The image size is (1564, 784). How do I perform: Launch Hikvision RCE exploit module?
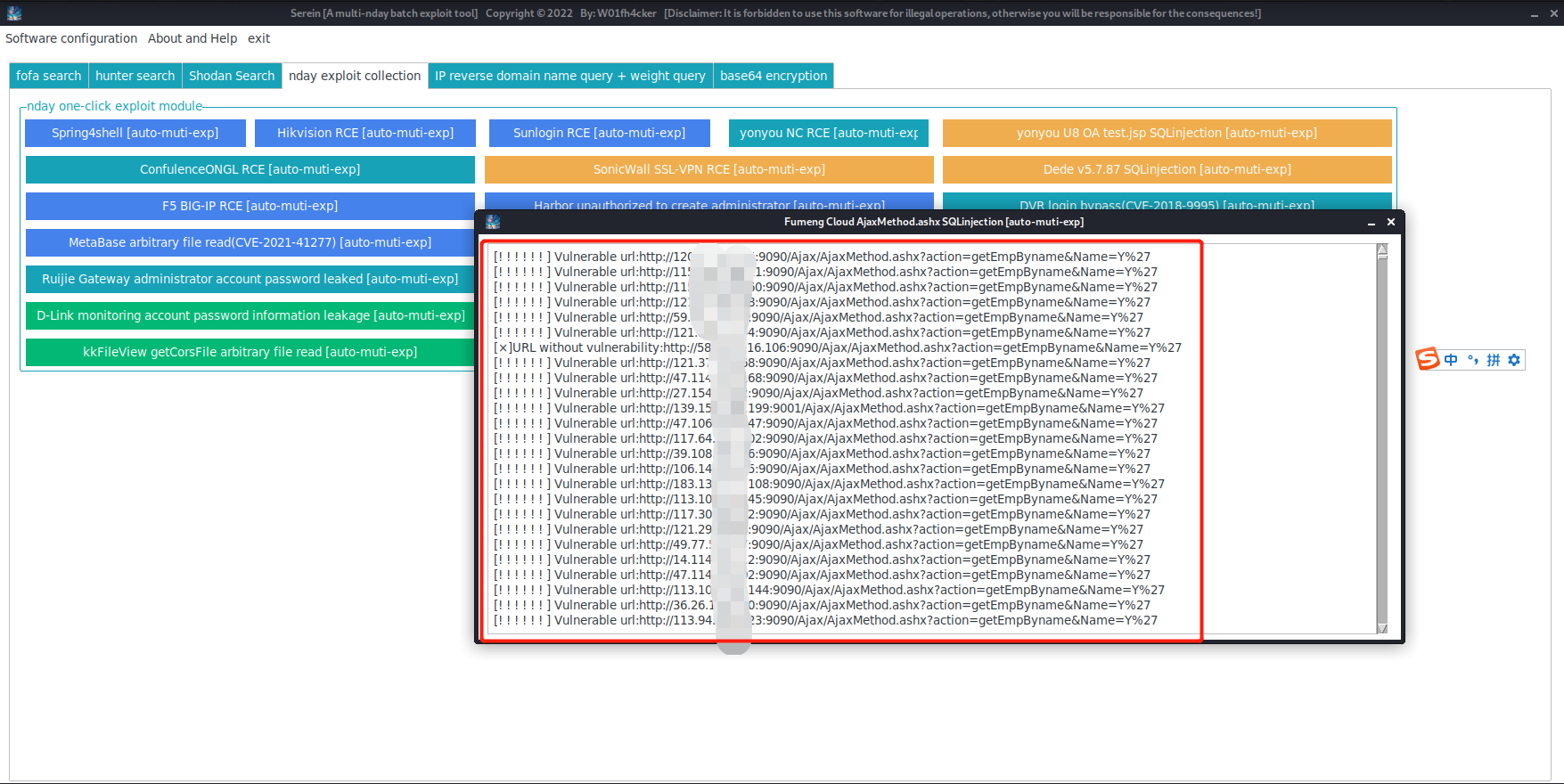tap(365, 133)
